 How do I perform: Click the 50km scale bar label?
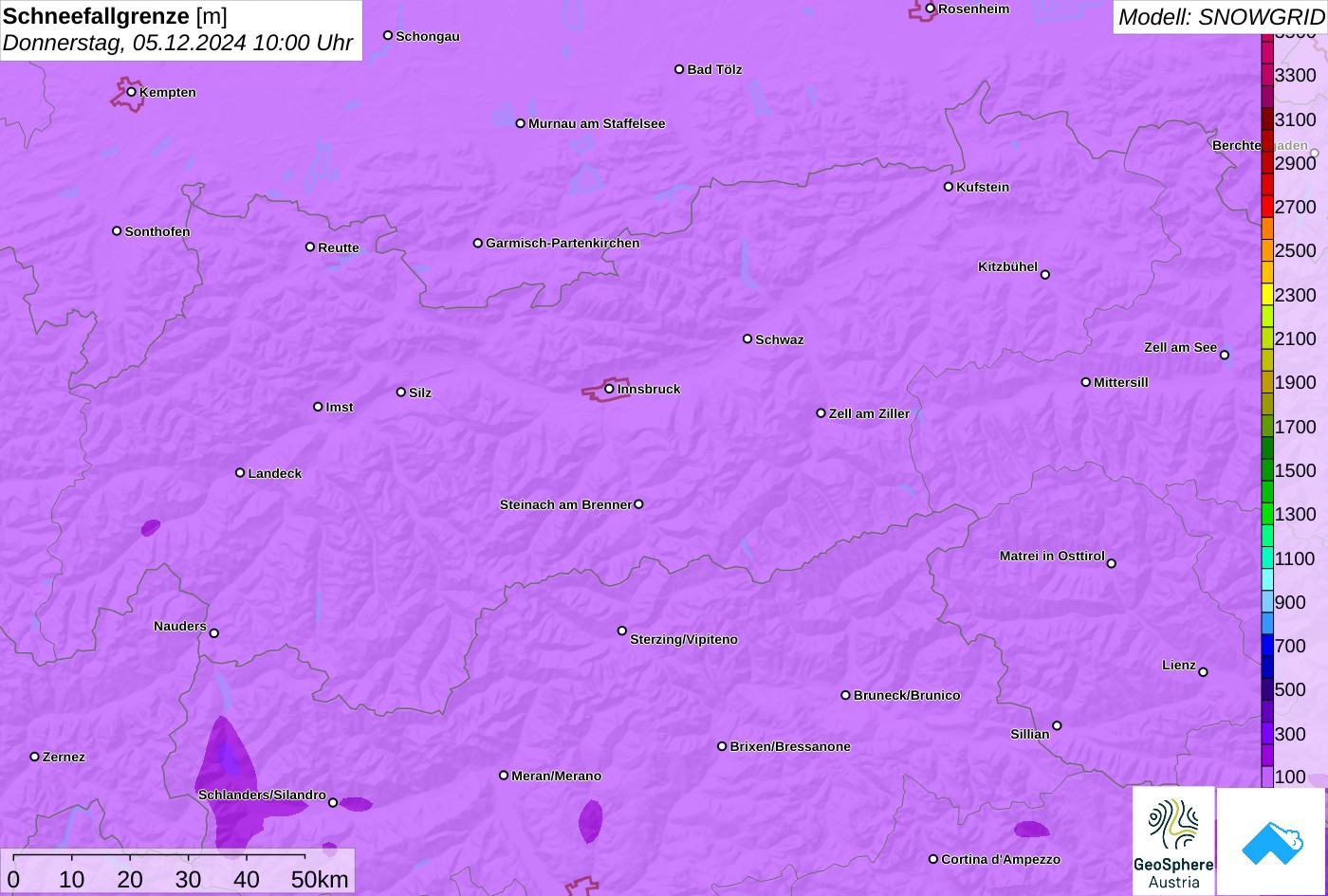(x=320, y=879)
